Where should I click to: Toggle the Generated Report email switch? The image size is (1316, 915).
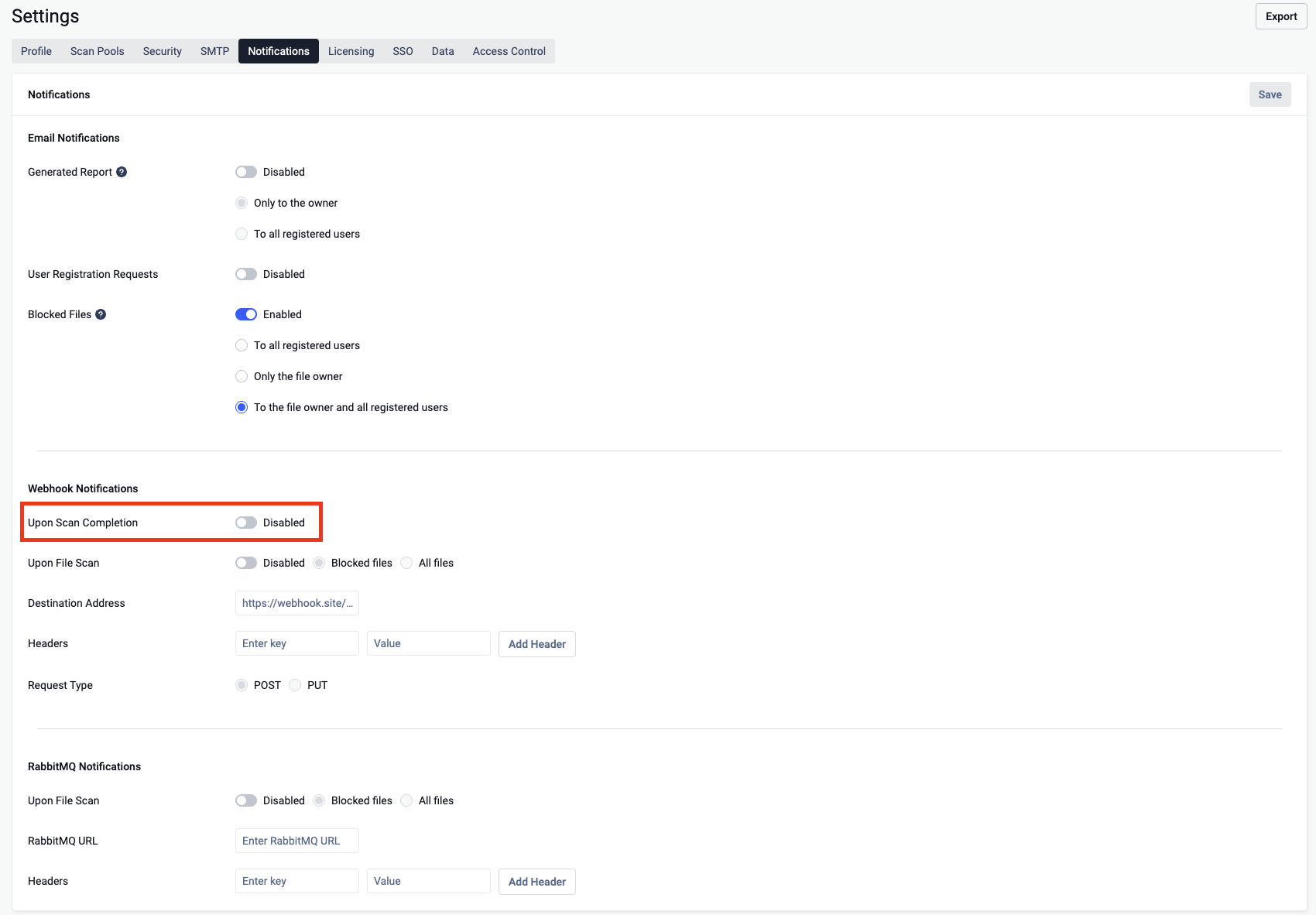click(x=246, y=172)
